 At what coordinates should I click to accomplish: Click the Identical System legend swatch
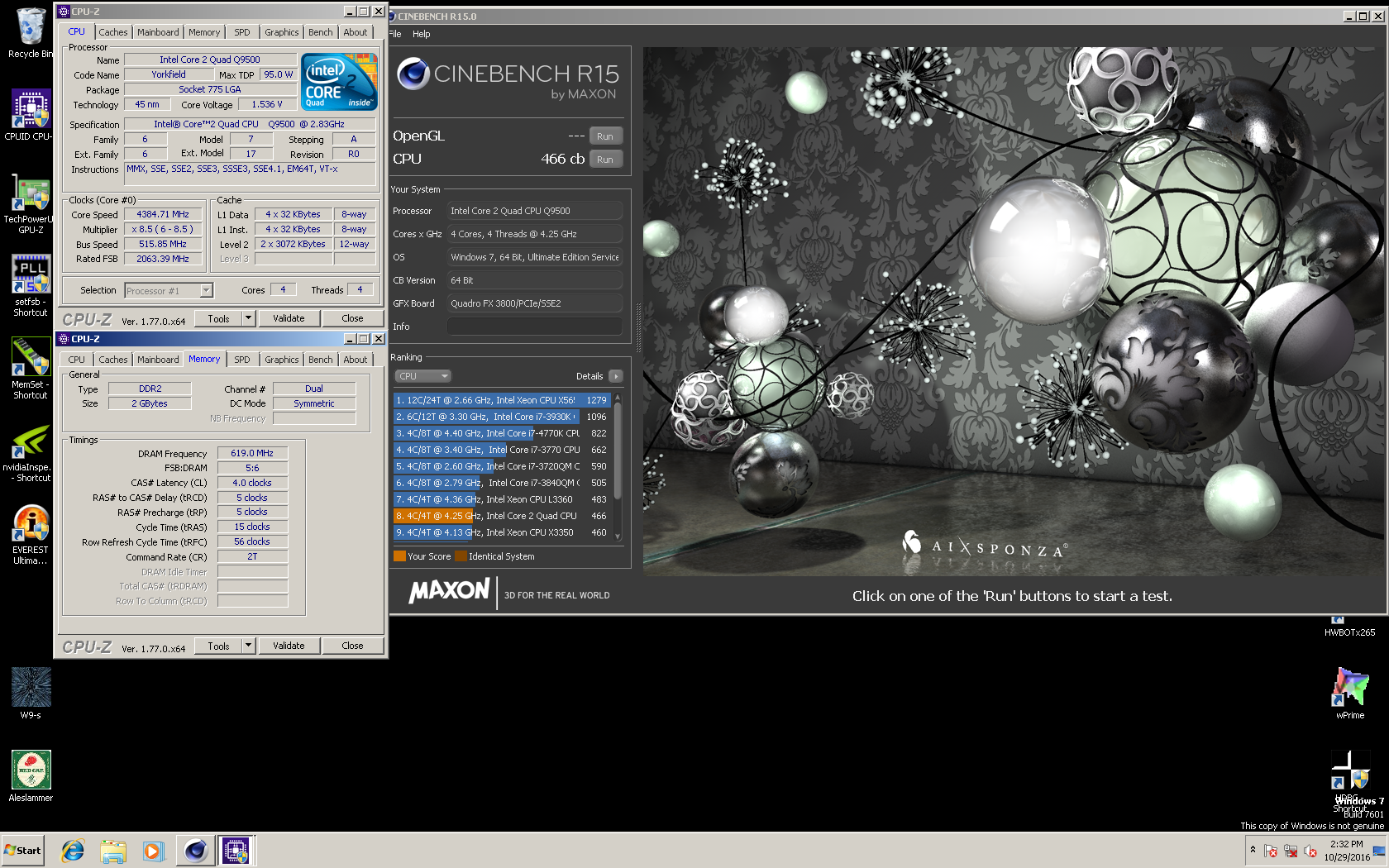click(461, 556)
